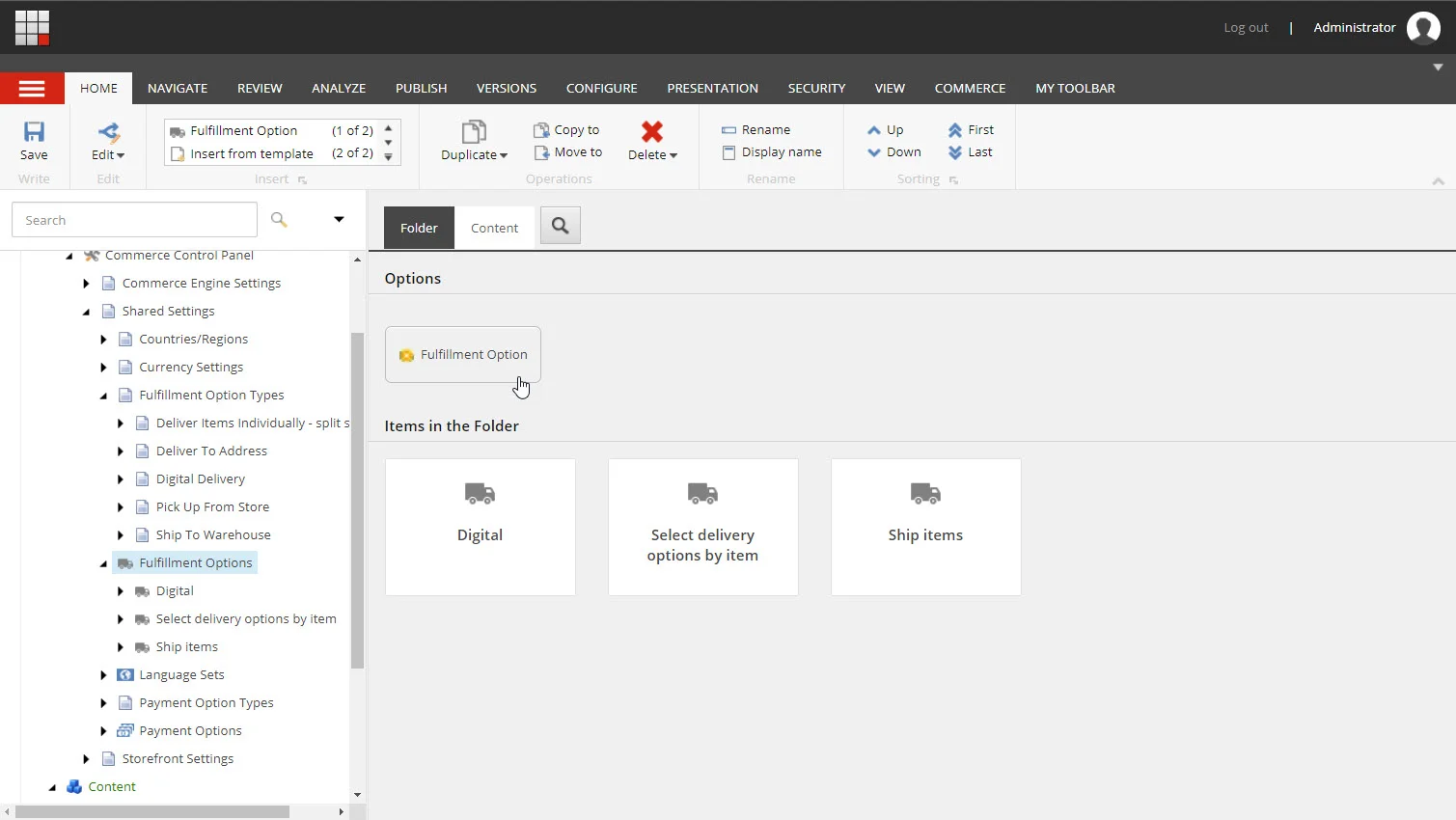This screenshot has width=1456, height=820.
Task: Select the Content tree item
Action: point(112,787)
